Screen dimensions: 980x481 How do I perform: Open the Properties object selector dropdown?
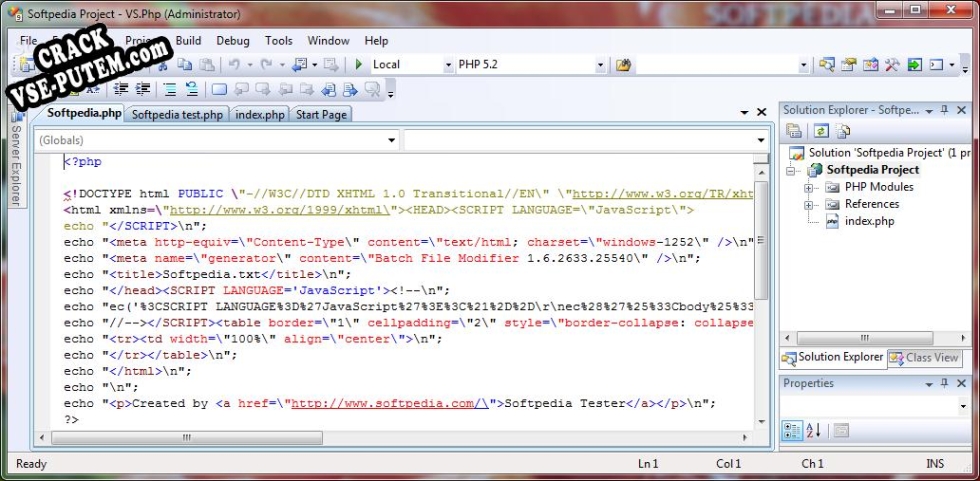(962, 407)
